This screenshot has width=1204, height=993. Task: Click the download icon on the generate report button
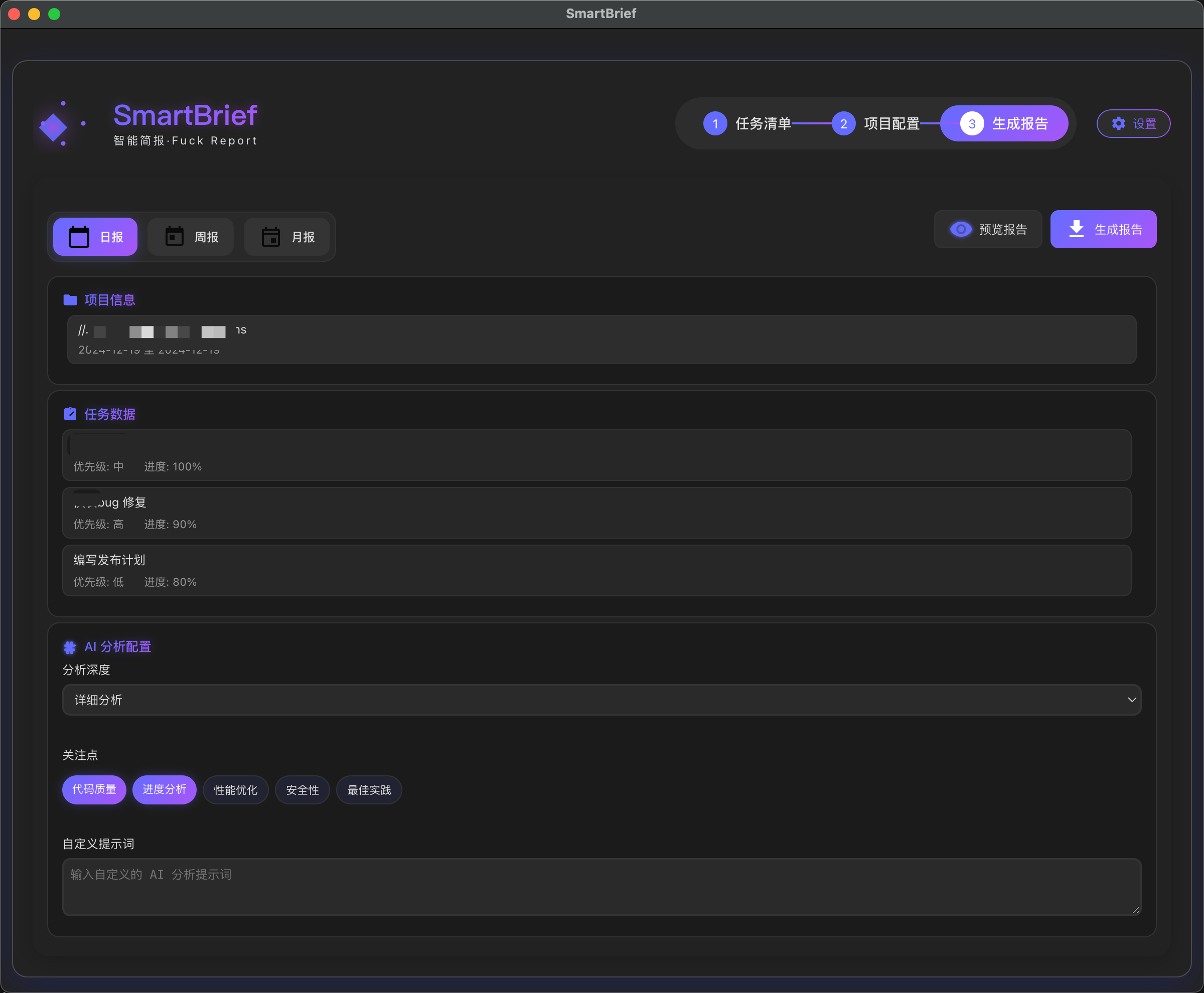[x=1076, y=229]
